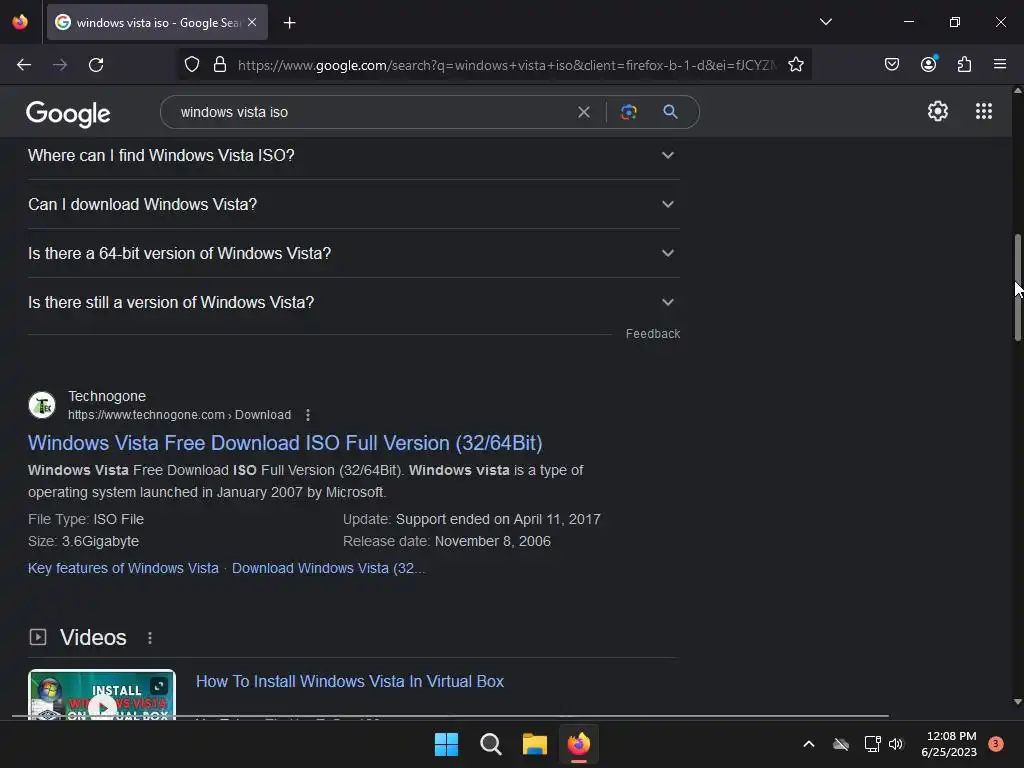1024x768 pixels.
Task: Click the OneDrive cloud tray icon
Action: click(841, 744)
